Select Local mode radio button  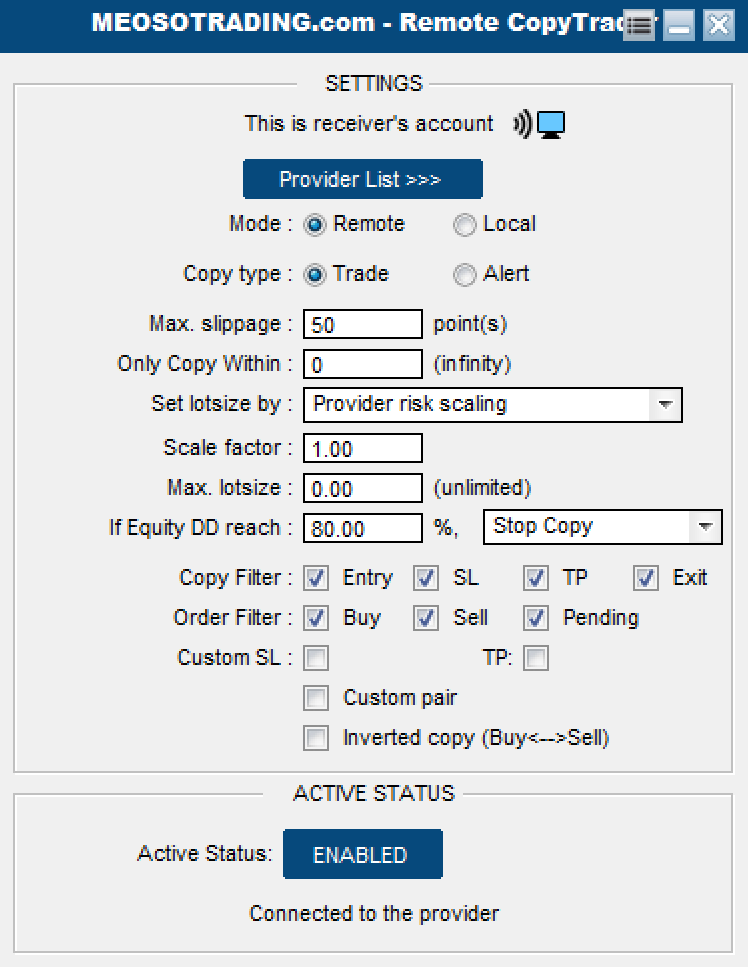[x=465, y=225]
